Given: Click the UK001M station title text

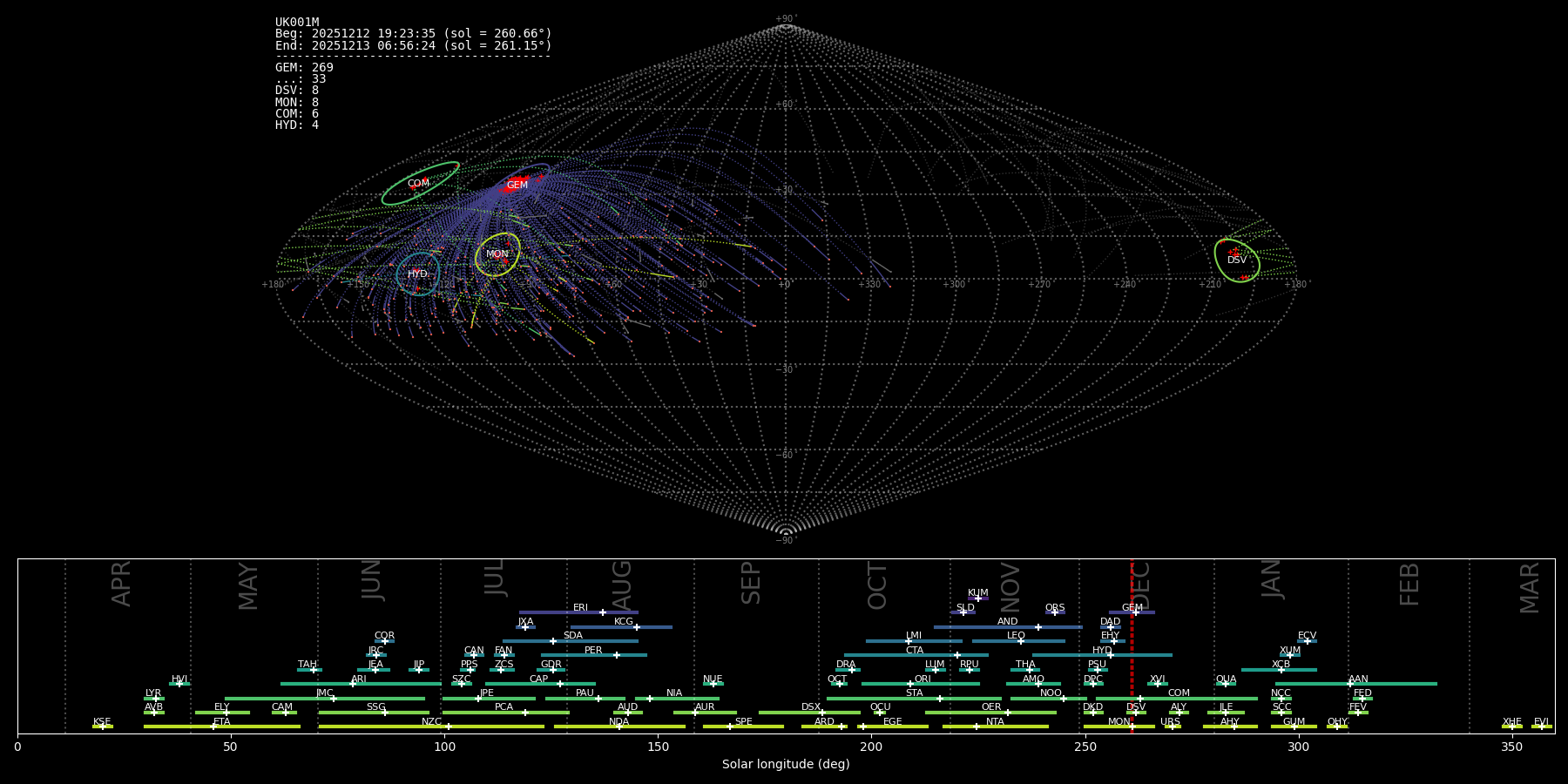Looking at the screenshot, I should pos(297,22).
